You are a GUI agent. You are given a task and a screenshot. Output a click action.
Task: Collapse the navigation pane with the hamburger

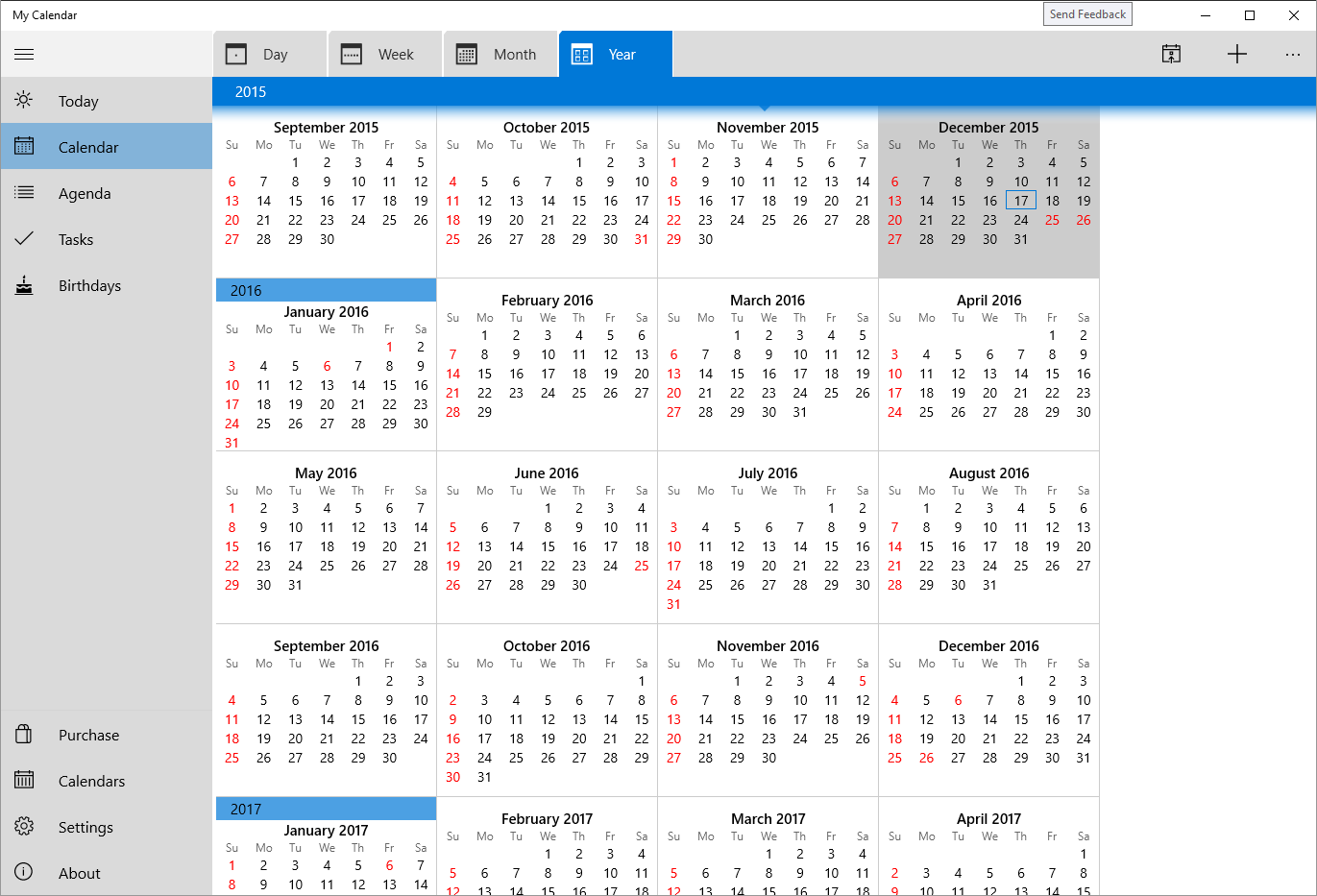pos(24,55)
